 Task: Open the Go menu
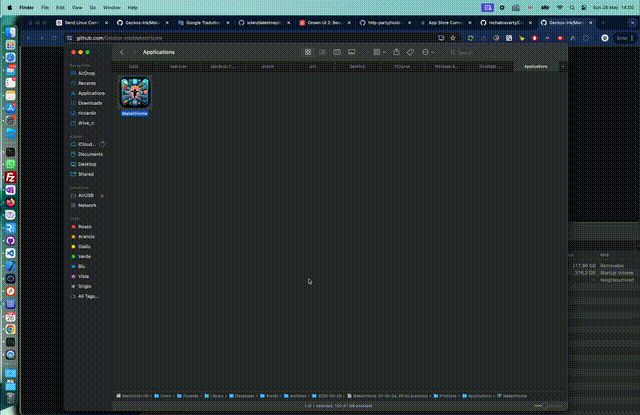[x=93, y=7]
